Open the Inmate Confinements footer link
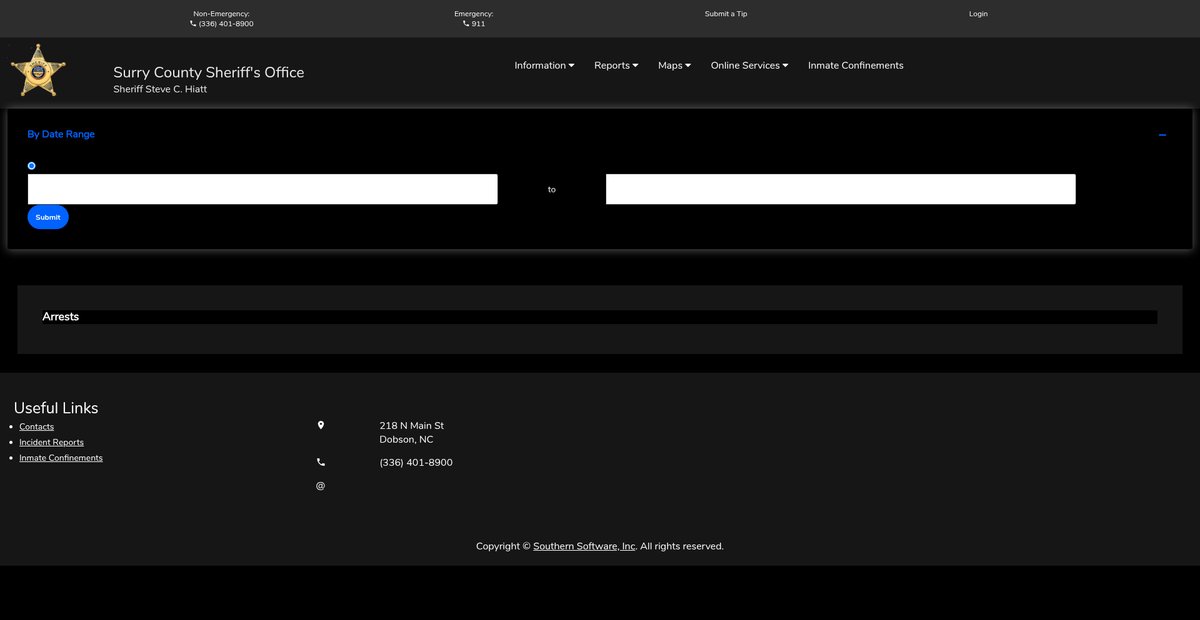Screen dimensions: 1200x620 [x=61, y=458]
